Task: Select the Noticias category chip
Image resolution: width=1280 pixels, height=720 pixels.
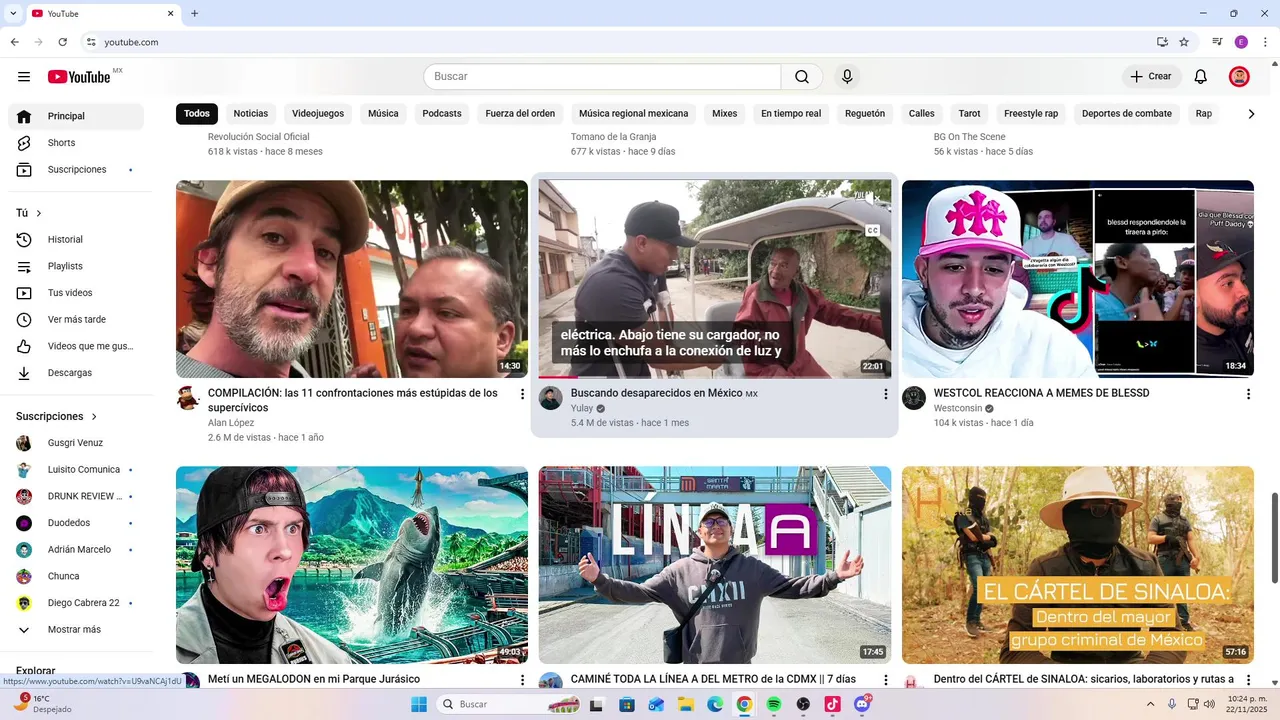Action: pos(251,114)
